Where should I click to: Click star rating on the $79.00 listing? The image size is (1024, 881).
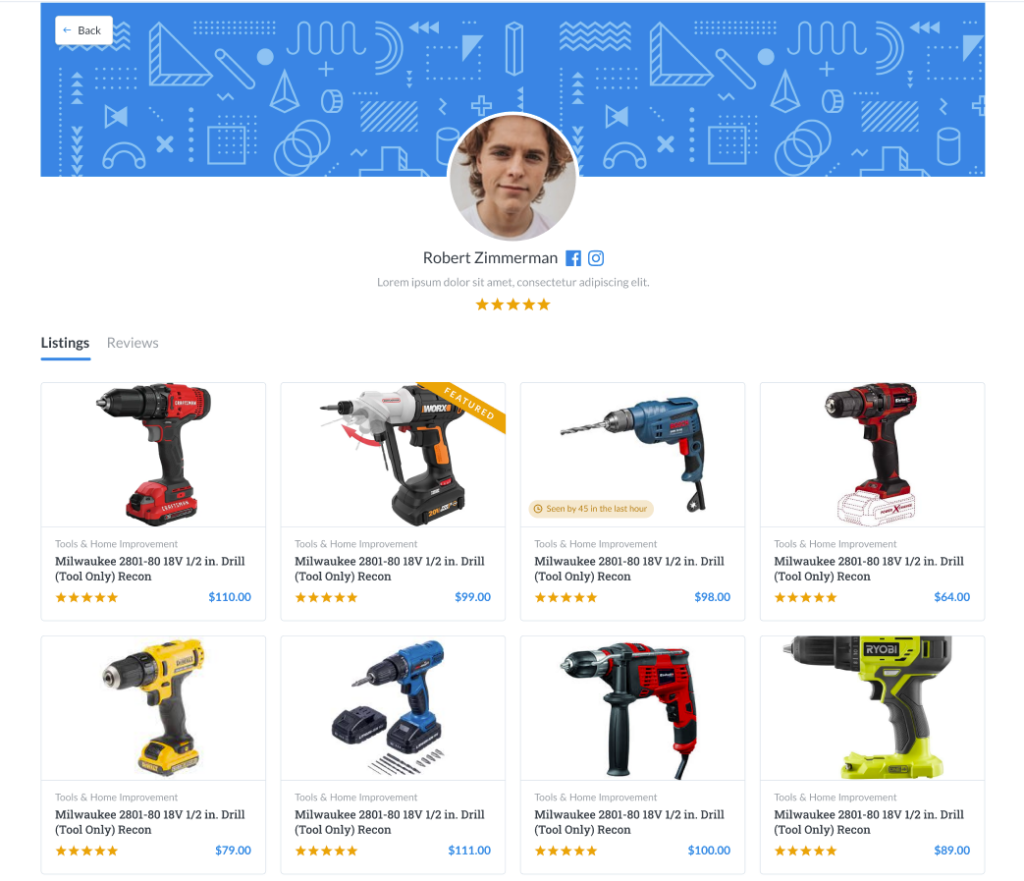86,851
